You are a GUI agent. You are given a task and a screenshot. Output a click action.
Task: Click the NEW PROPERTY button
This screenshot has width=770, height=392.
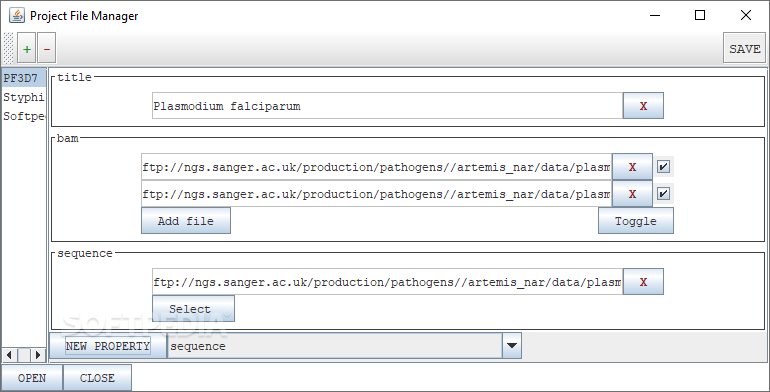coord(108,346)
